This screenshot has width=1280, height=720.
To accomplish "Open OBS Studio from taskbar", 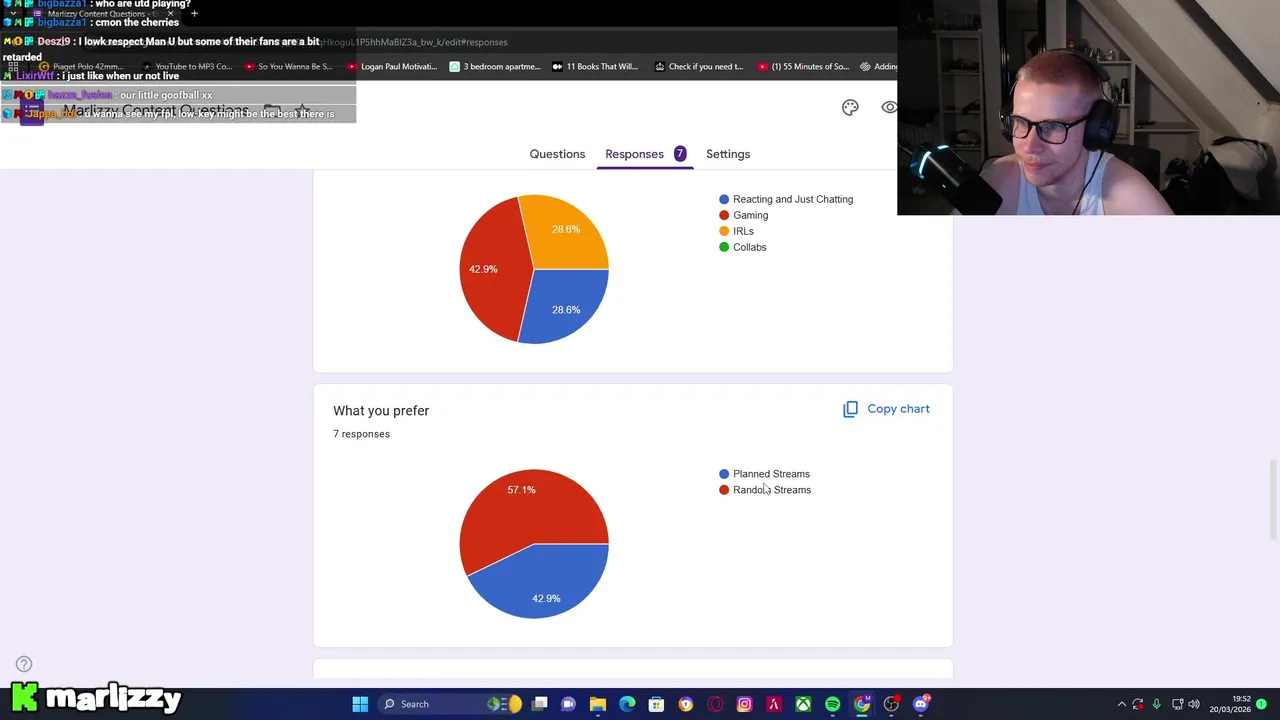I will click(891, 704).
